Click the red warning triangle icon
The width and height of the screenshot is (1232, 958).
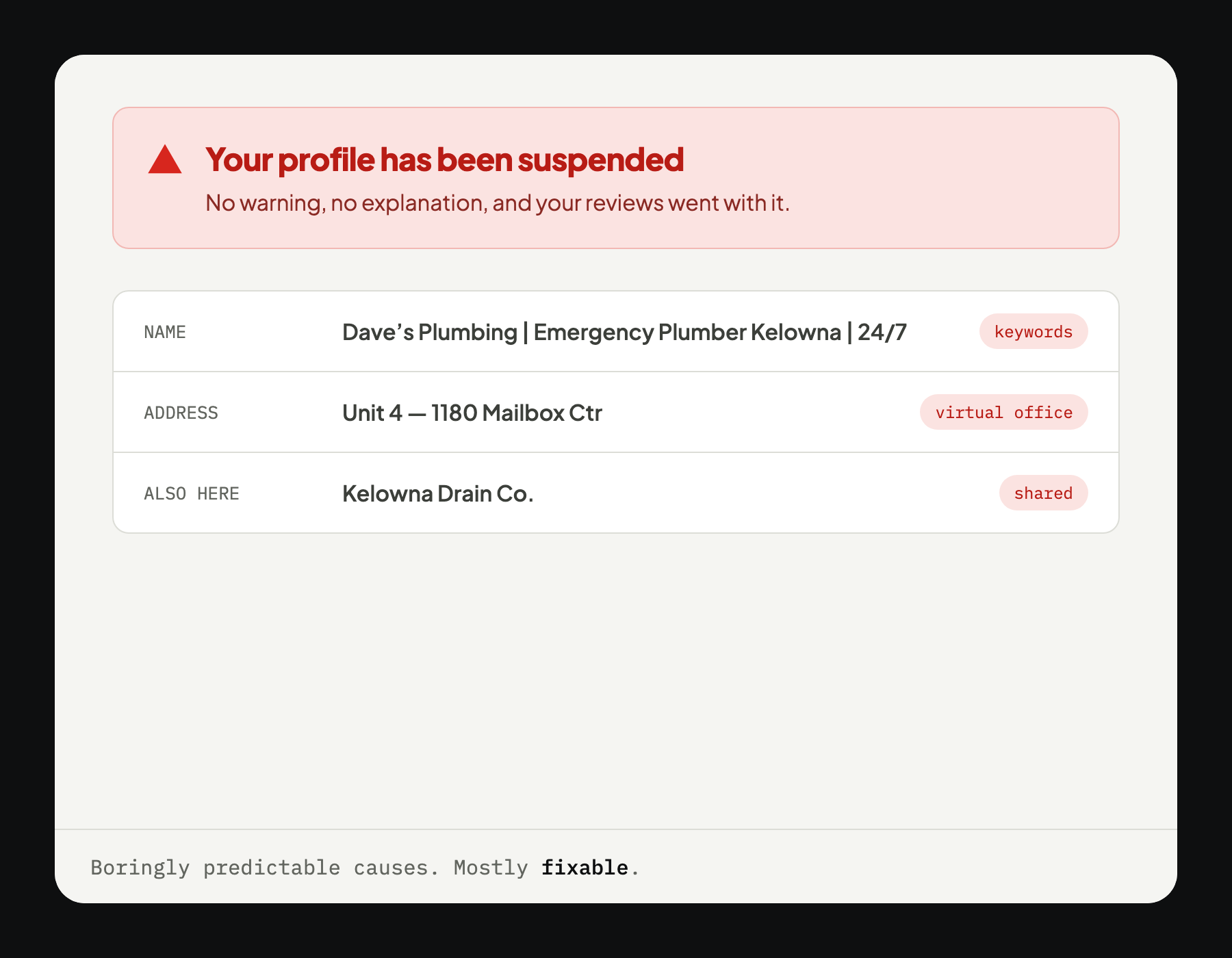(165, 159)
